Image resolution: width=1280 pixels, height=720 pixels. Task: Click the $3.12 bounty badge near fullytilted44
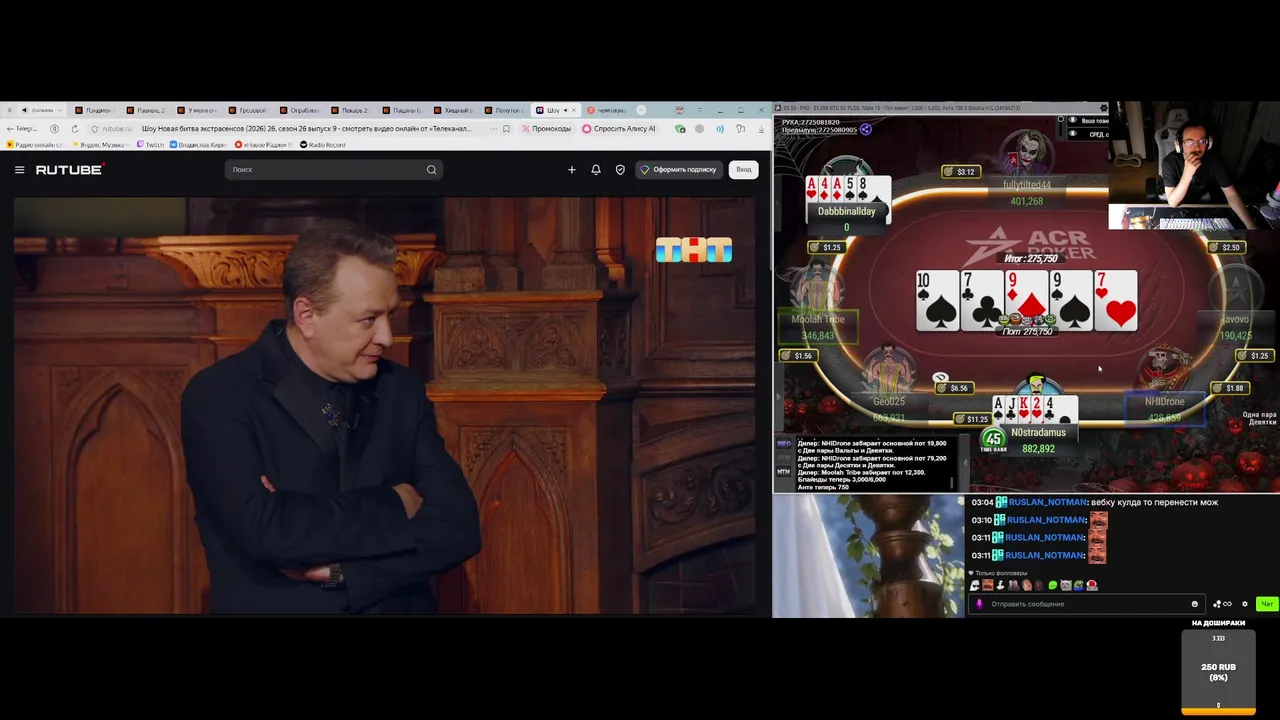(959, 172)
